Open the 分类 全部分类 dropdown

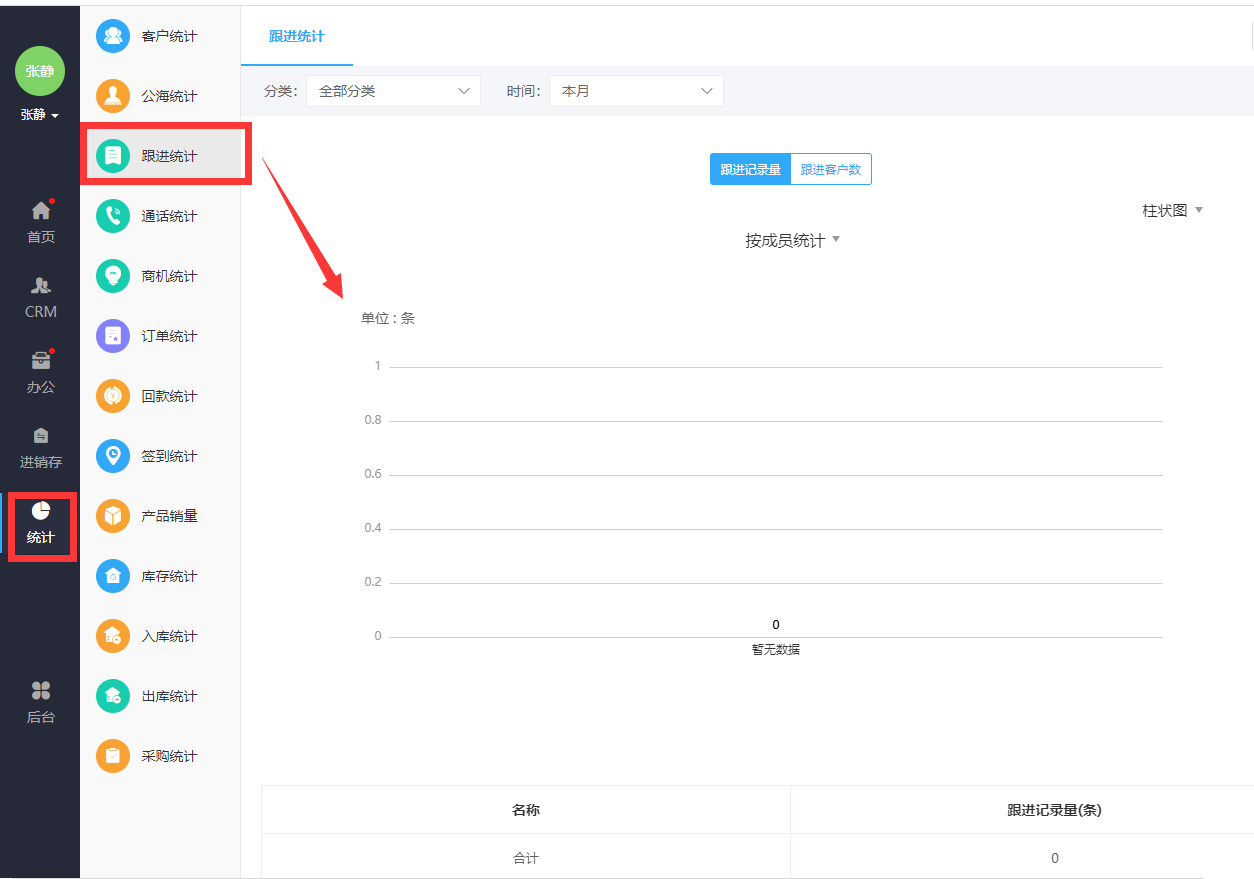394,91
